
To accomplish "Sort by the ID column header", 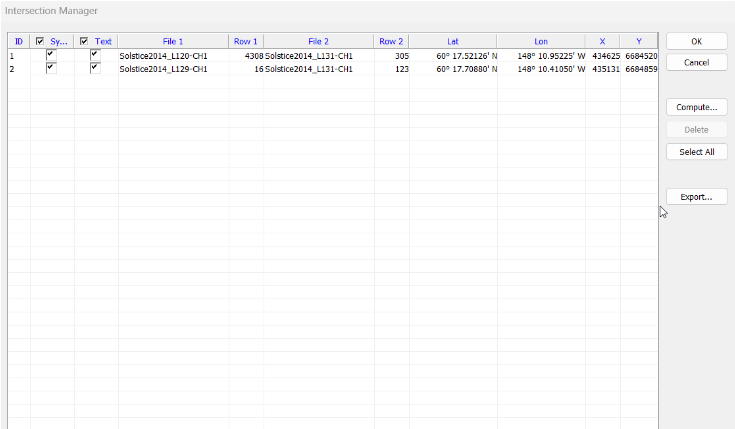I will pos(19,41).
